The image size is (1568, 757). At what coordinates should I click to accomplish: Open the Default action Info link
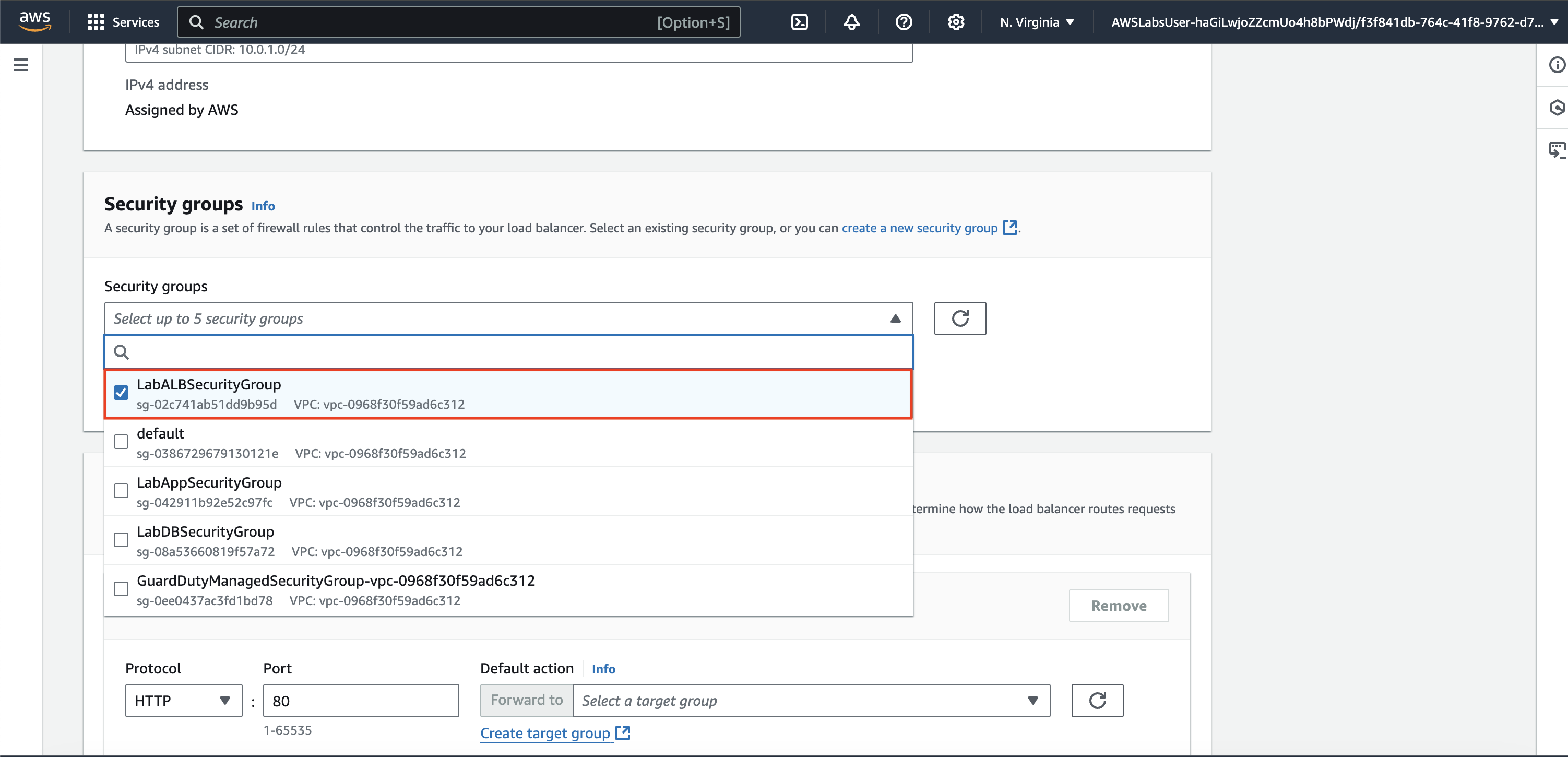click(603, 669)
